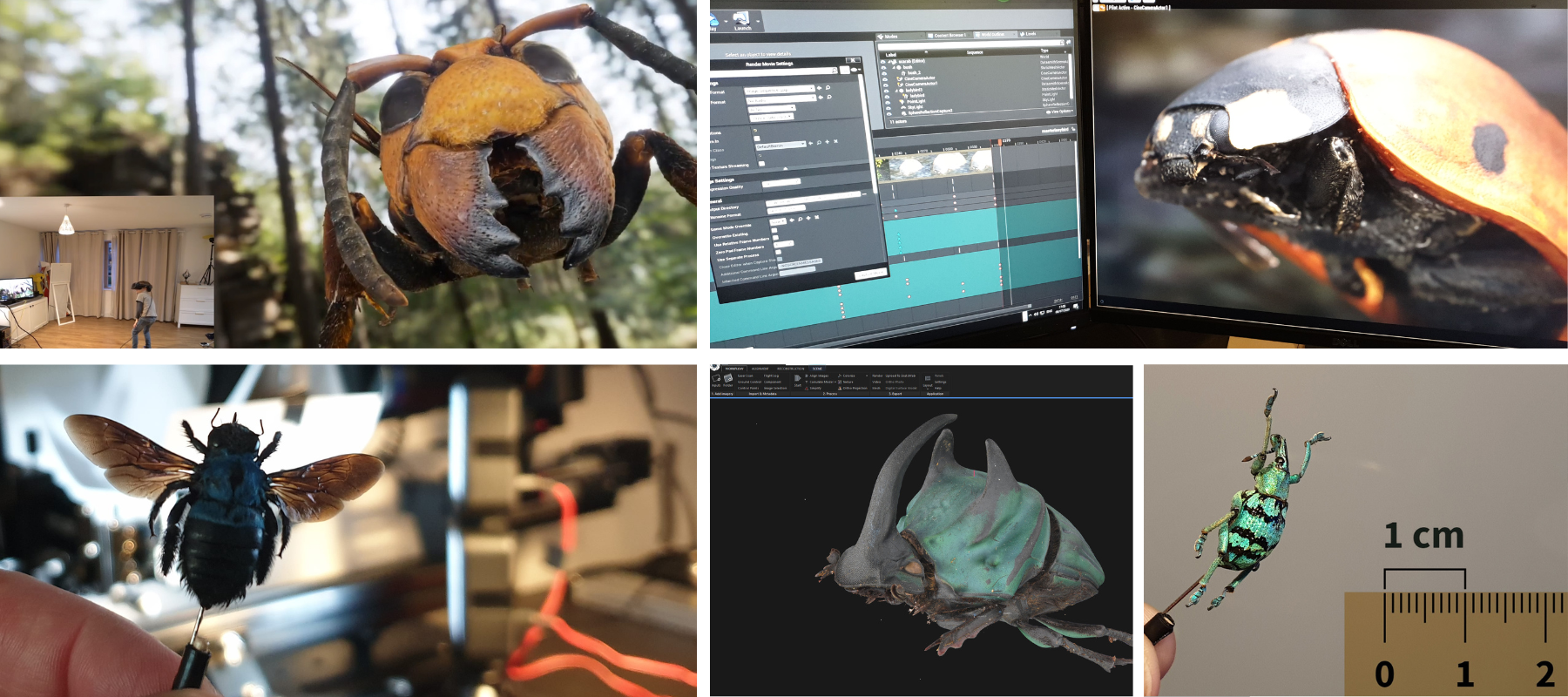1568x697 pixels.
Task: Click the Inputs icon in RealityCapture ribbon
Action: click(x=716, y=380)
